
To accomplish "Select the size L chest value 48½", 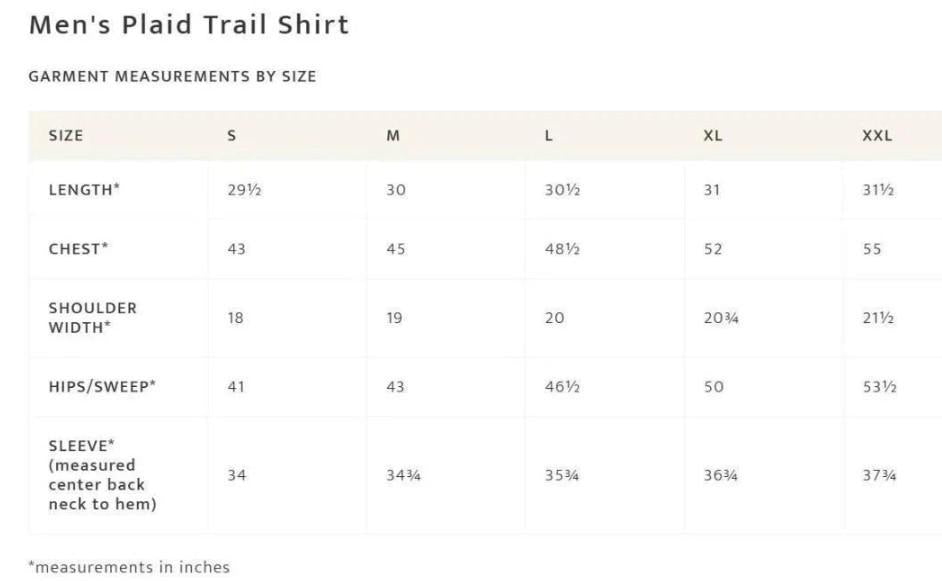I will (562, 249).
